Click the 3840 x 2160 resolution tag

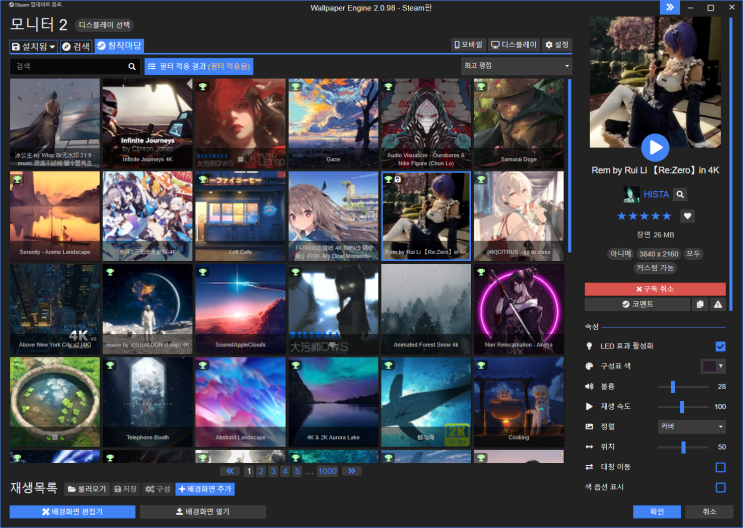click(x=659, y=254)
